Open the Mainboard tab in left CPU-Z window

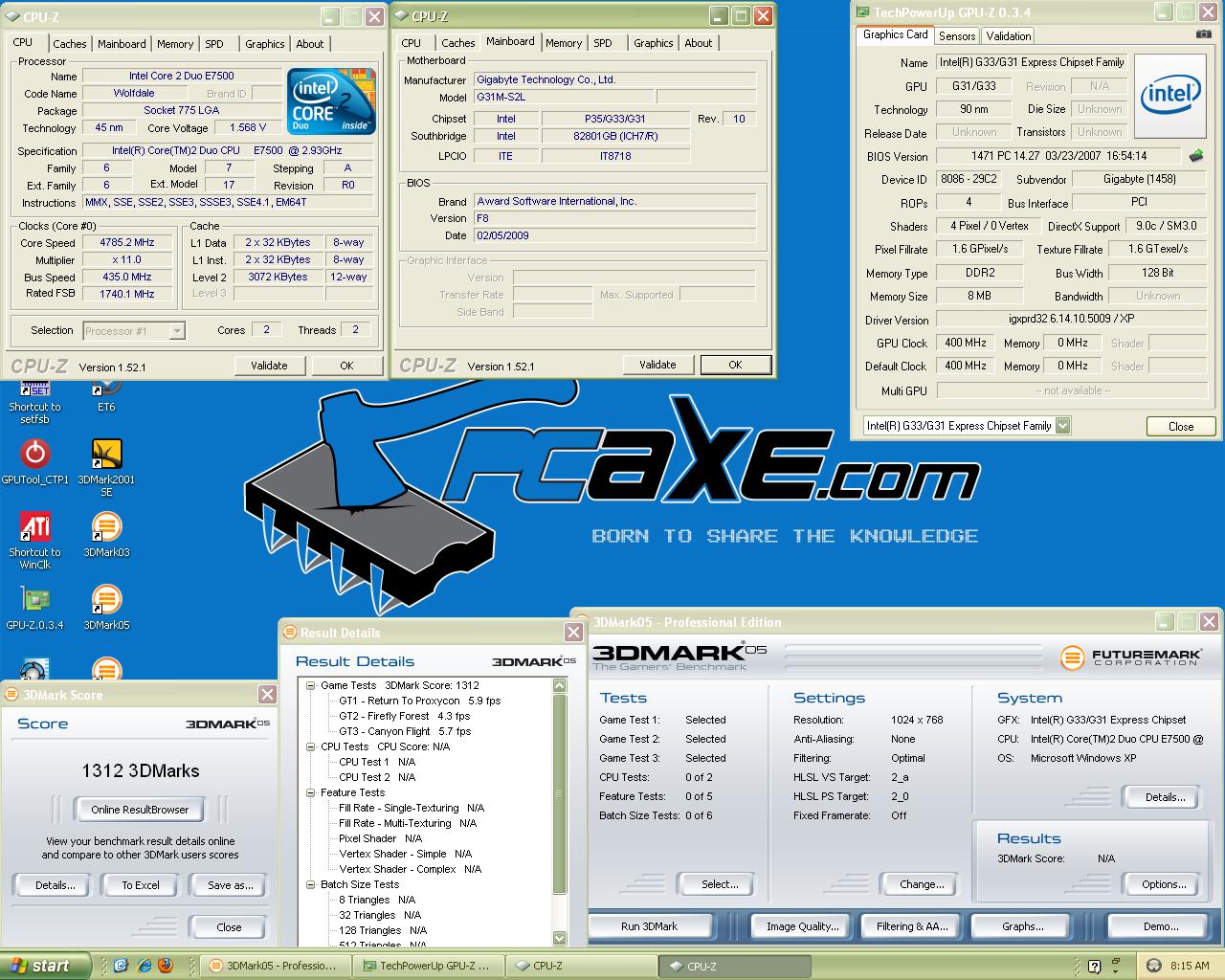[x=122, y=44]
